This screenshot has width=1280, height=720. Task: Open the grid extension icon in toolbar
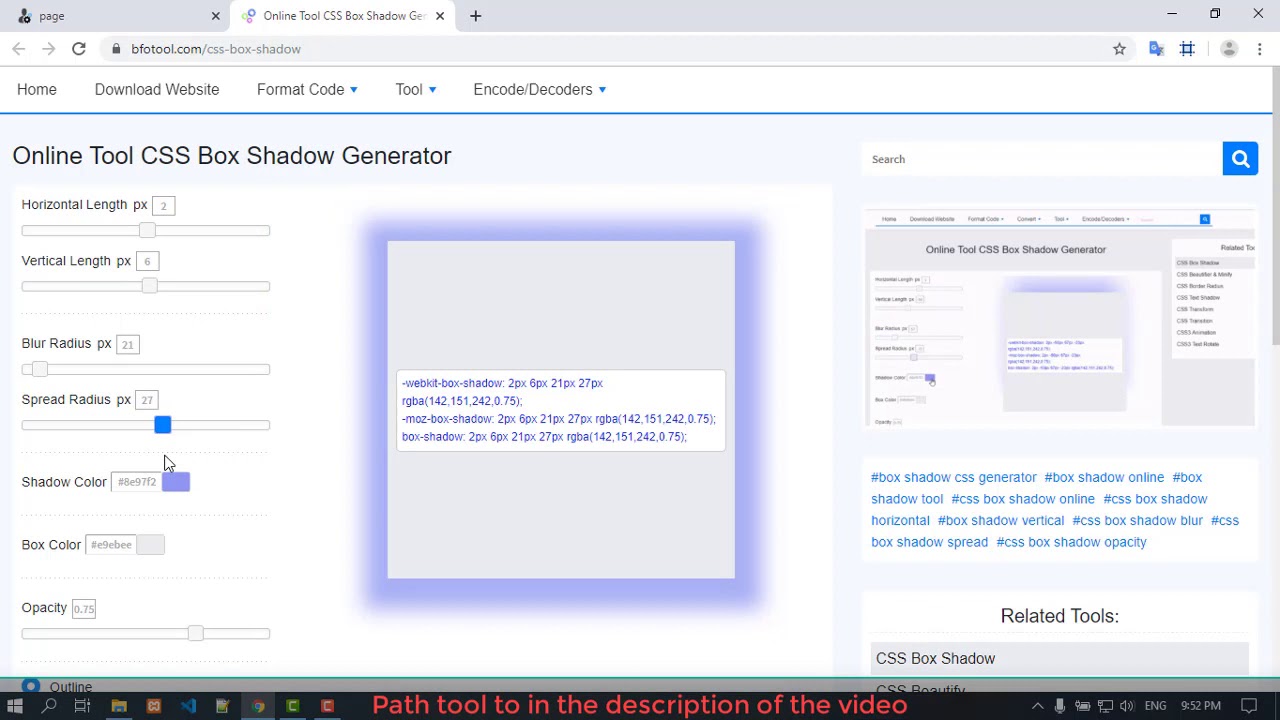tap(1188, 49)
